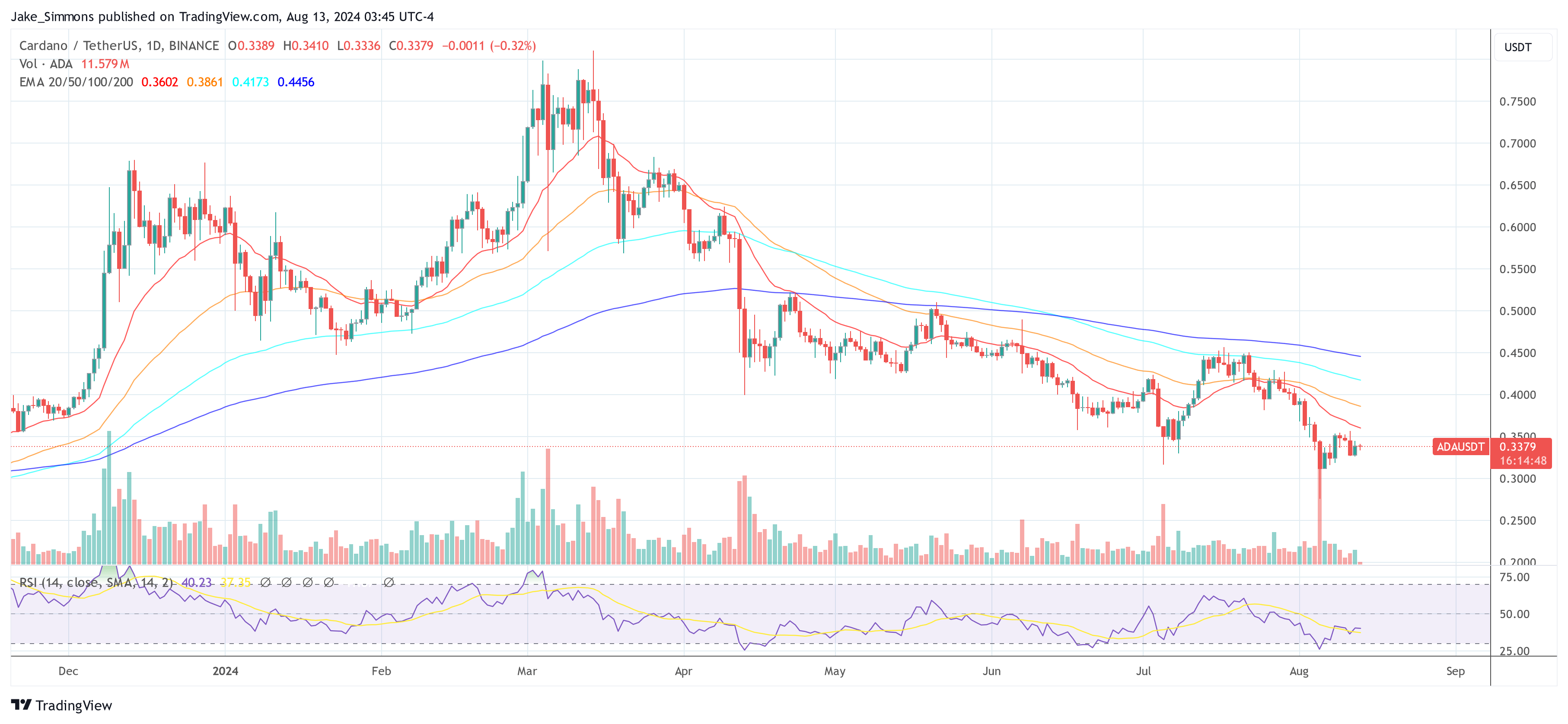Click the red EMA 20 value 0.3602
Screen dimensions: 1568x724
tap(159, 82)
